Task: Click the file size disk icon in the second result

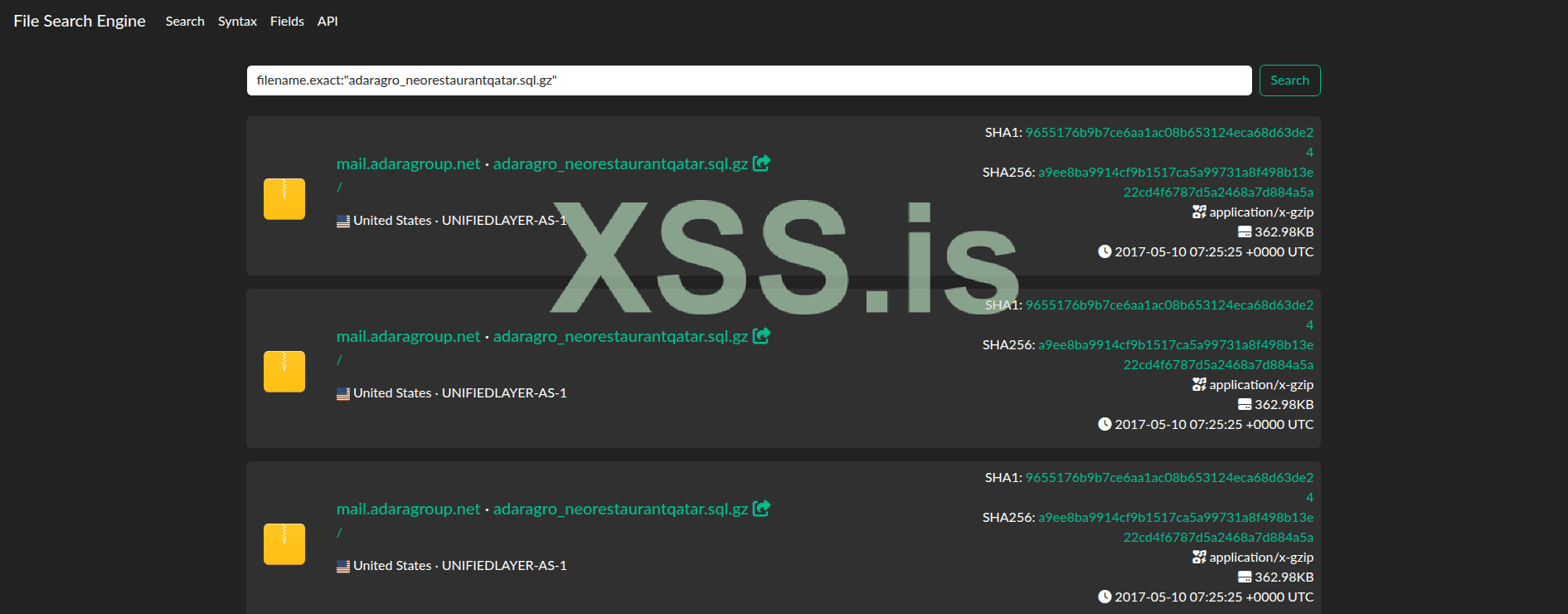Action: (x=1245, y=405)
